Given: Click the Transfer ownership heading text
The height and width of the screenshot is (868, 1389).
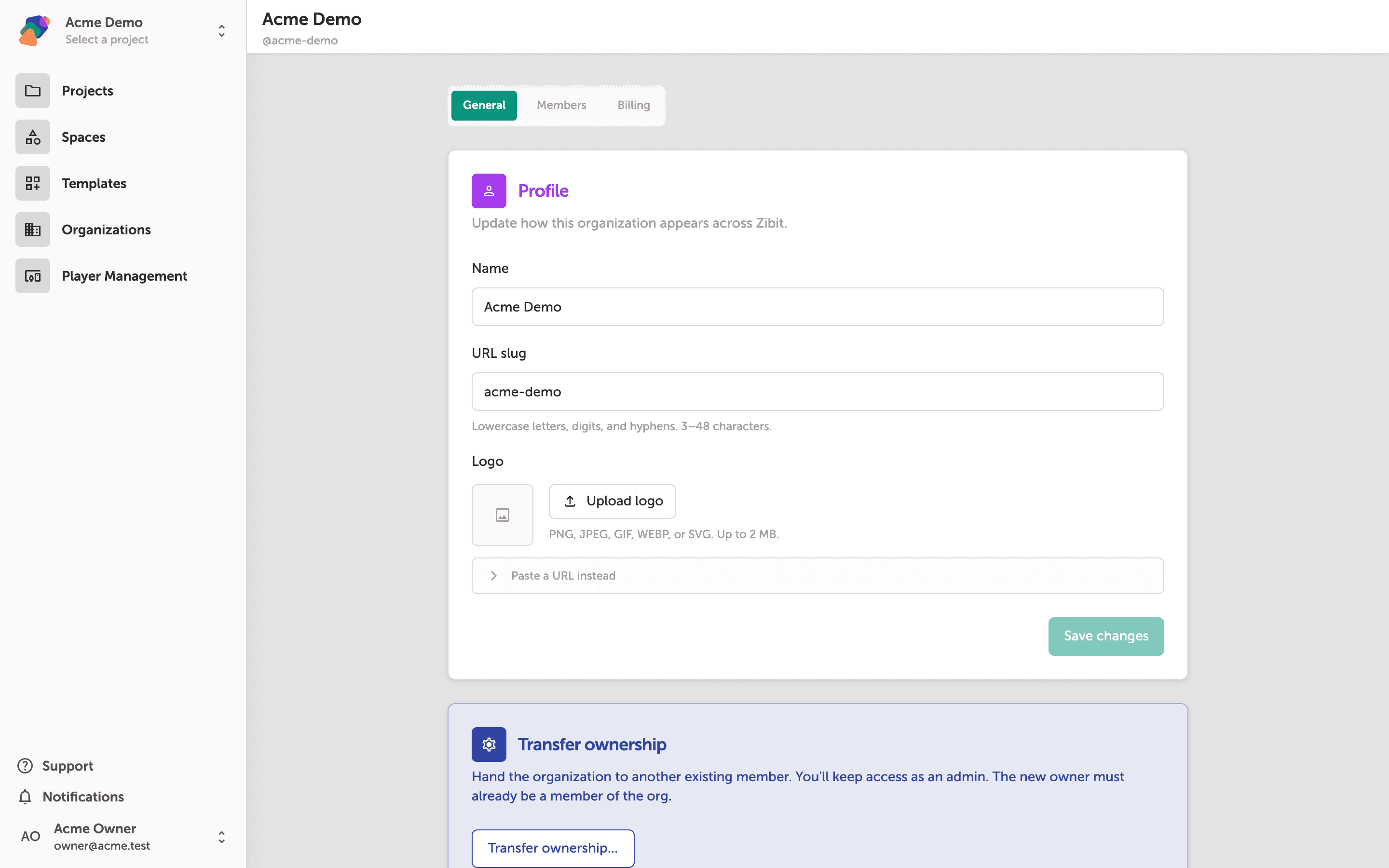Looking at the screenshot, I should tap(592, 745).
